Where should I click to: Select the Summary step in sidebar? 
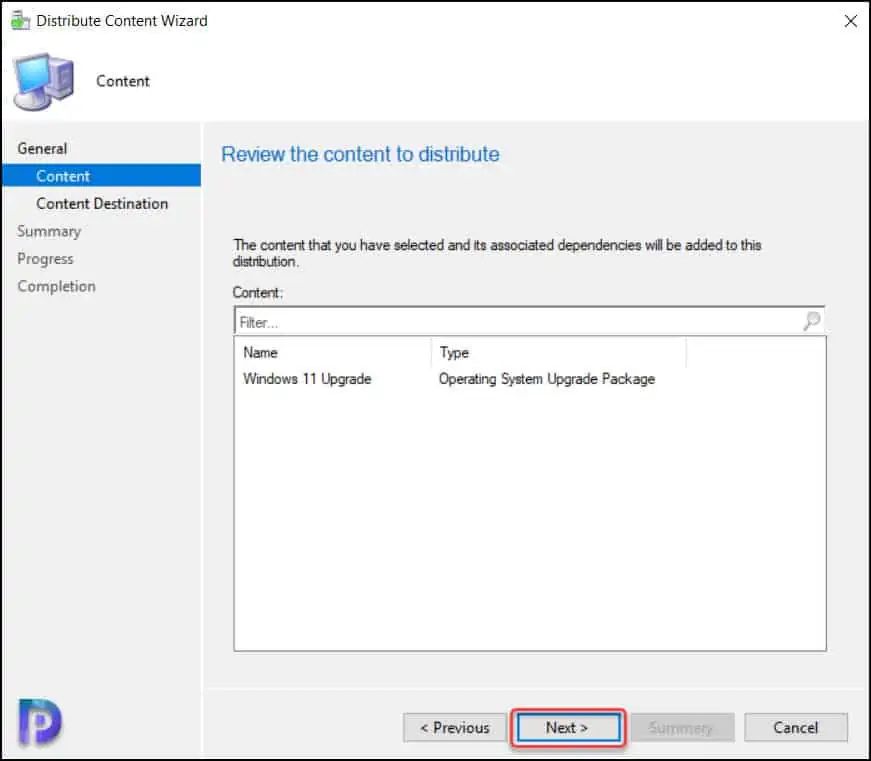pos(49,231)
